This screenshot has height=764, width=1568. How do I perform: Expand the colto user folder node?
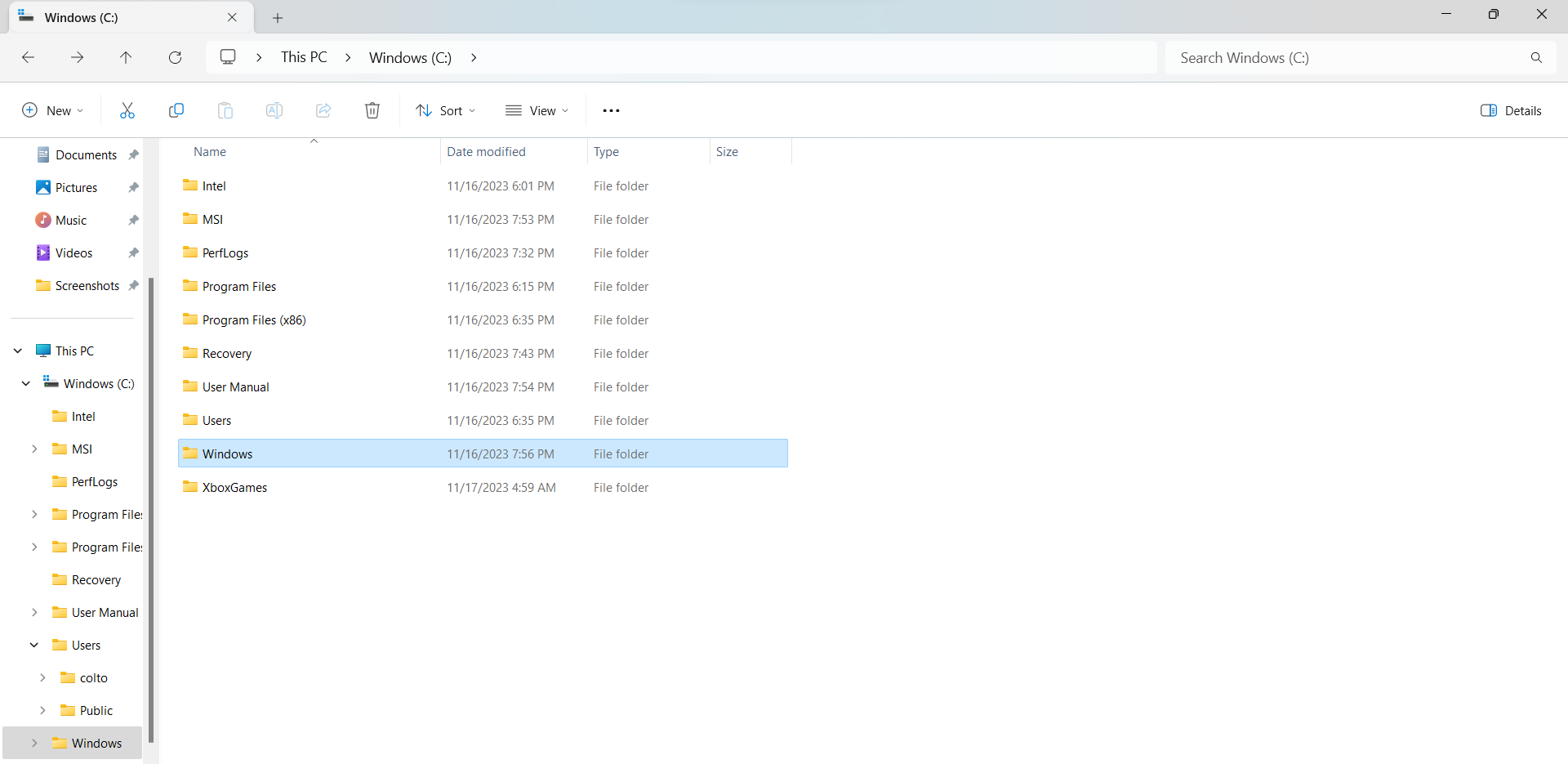(42, 677)
